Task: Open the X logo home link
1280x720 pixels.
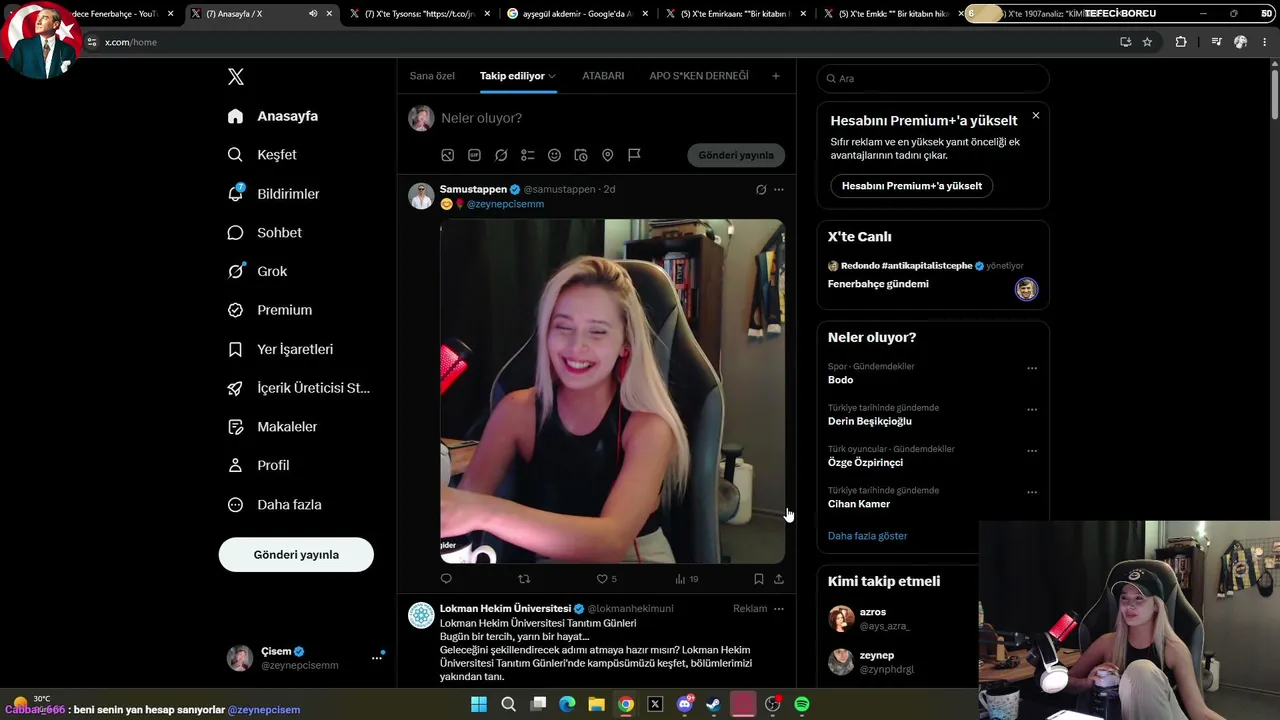Action: (235, 77)
